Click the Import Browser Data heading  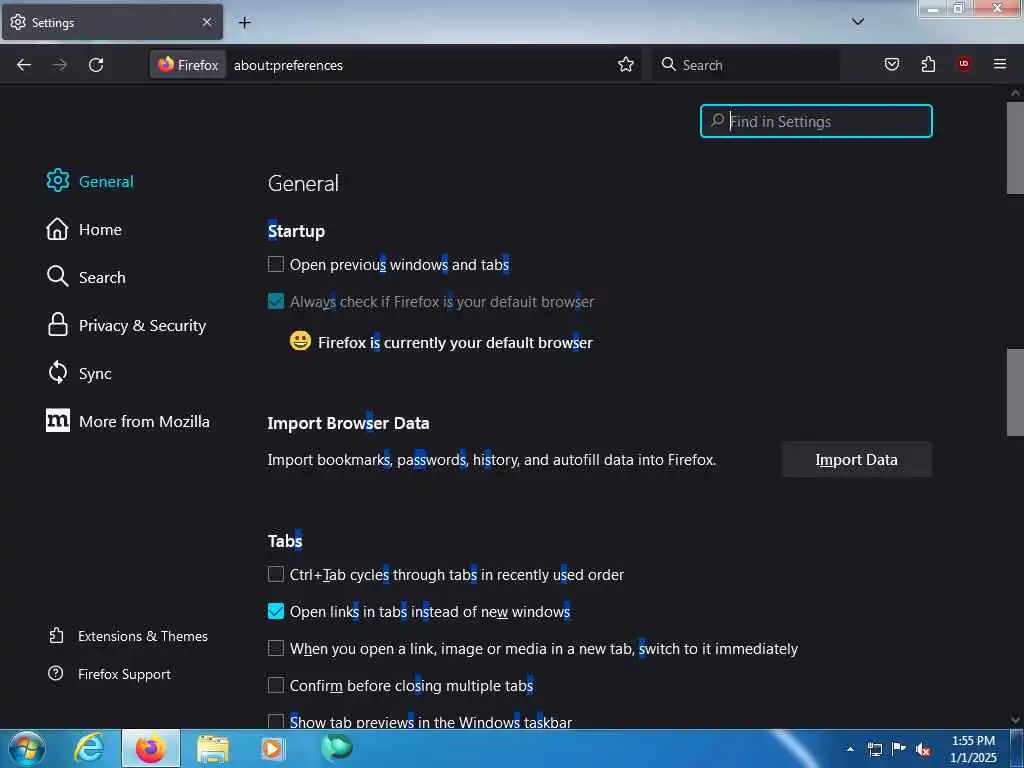(x=348, y=423)
